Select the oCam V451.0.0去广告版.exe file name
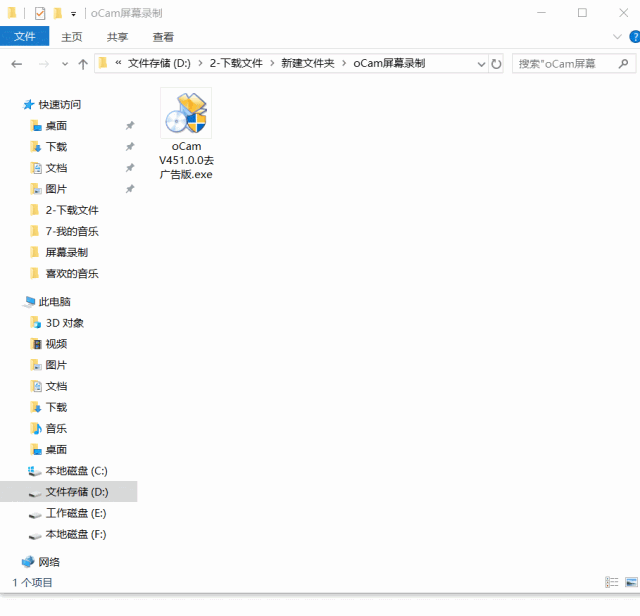This screenshot has height=616, width=640. pyautogui.click(x=186, y=160)
